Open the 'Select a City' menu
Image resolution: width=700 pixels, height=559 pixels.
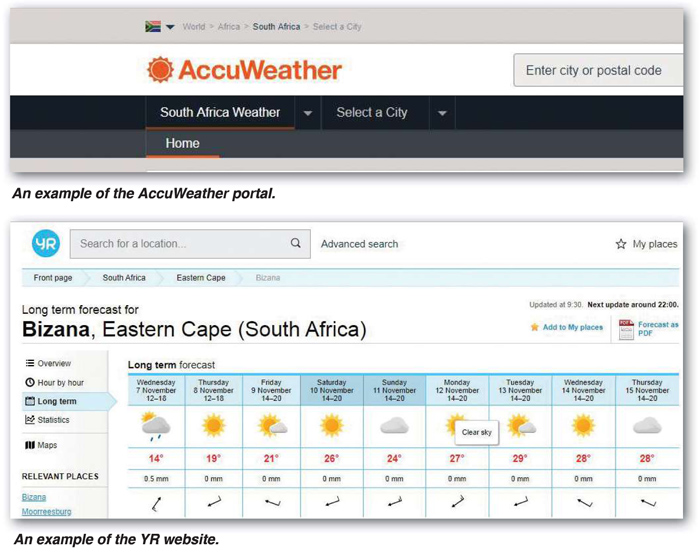[372, 113]
